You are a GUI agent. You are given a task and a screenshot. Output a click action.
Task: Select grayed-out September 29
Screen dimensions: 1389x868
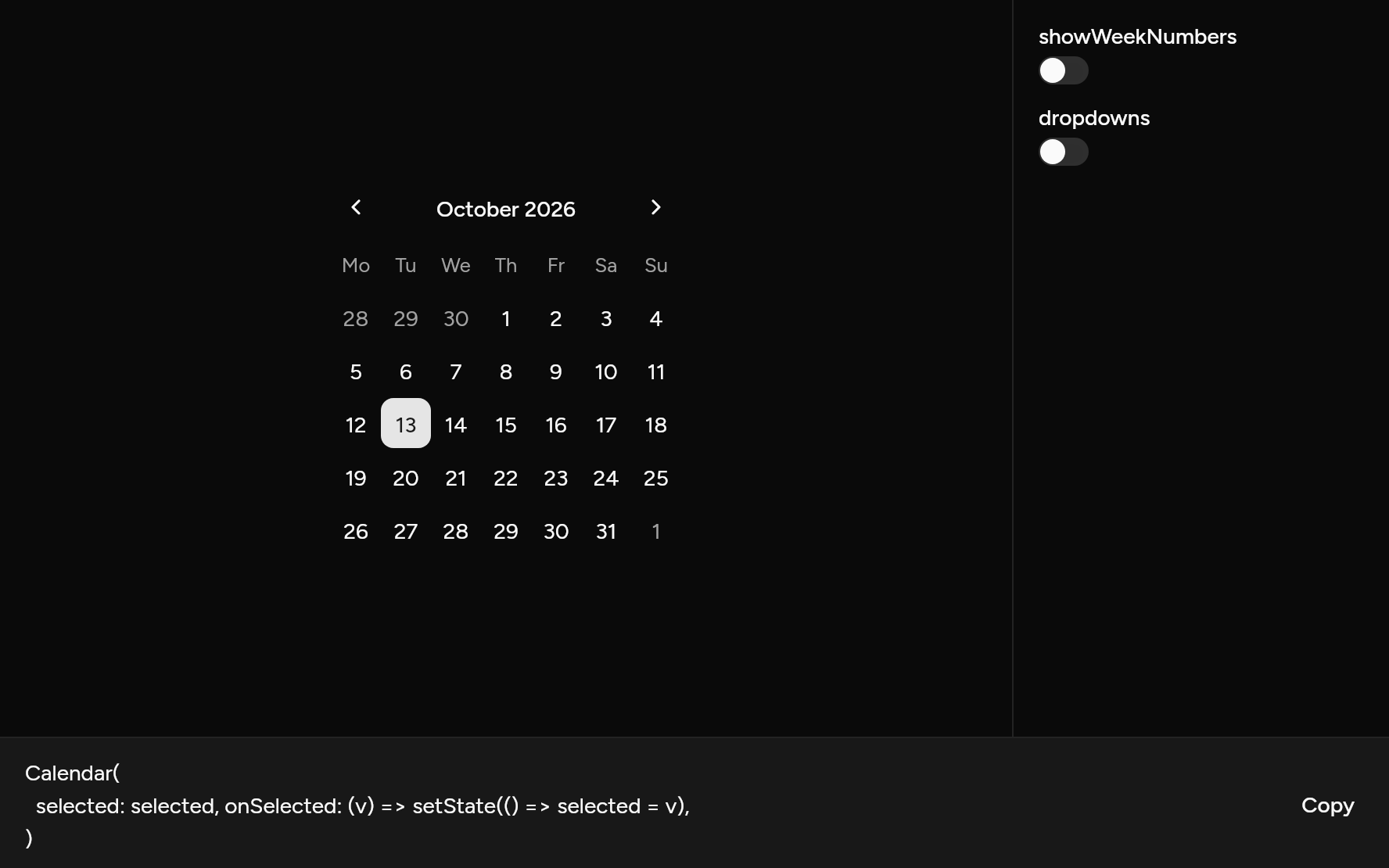(x=406, y=318)
